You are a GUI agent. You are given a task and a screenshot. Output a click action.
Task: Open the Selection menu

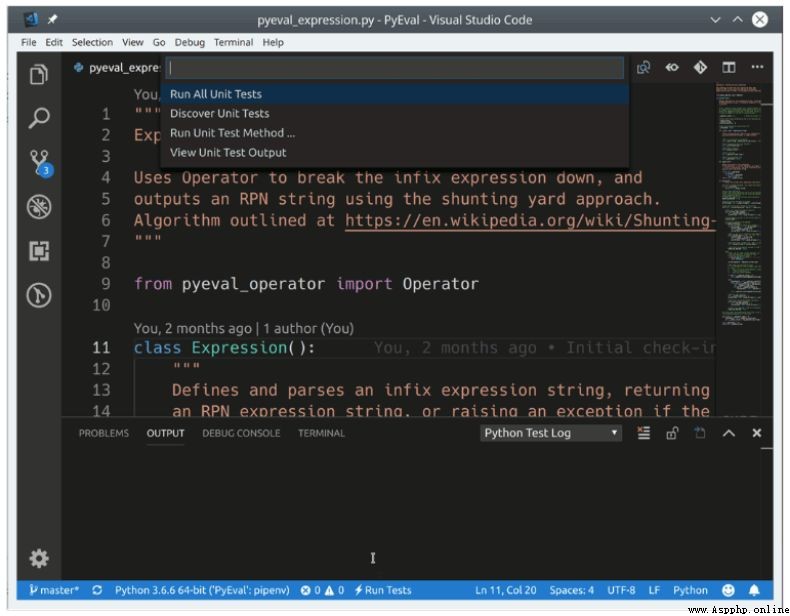[x=92, y=42]
